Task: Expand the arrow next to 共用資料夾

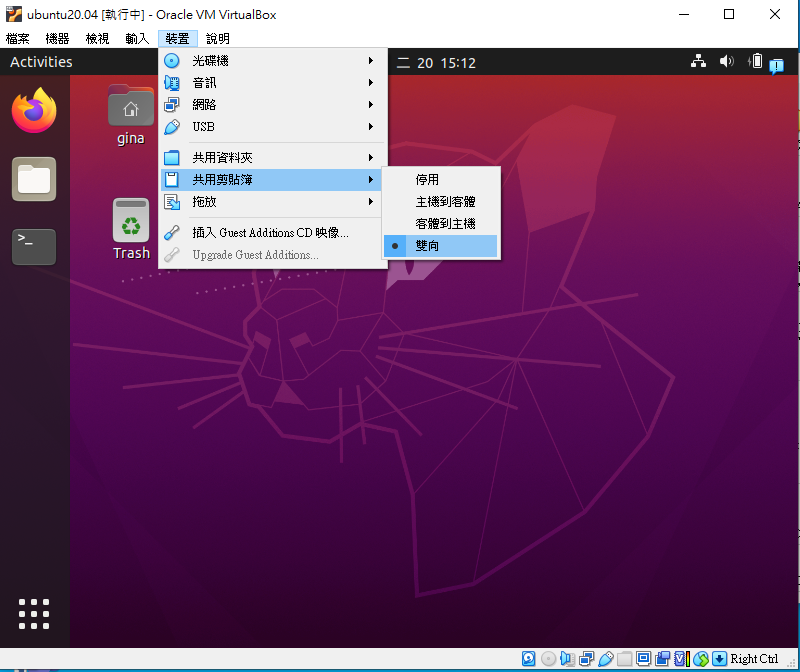Action: coord(371,158)
